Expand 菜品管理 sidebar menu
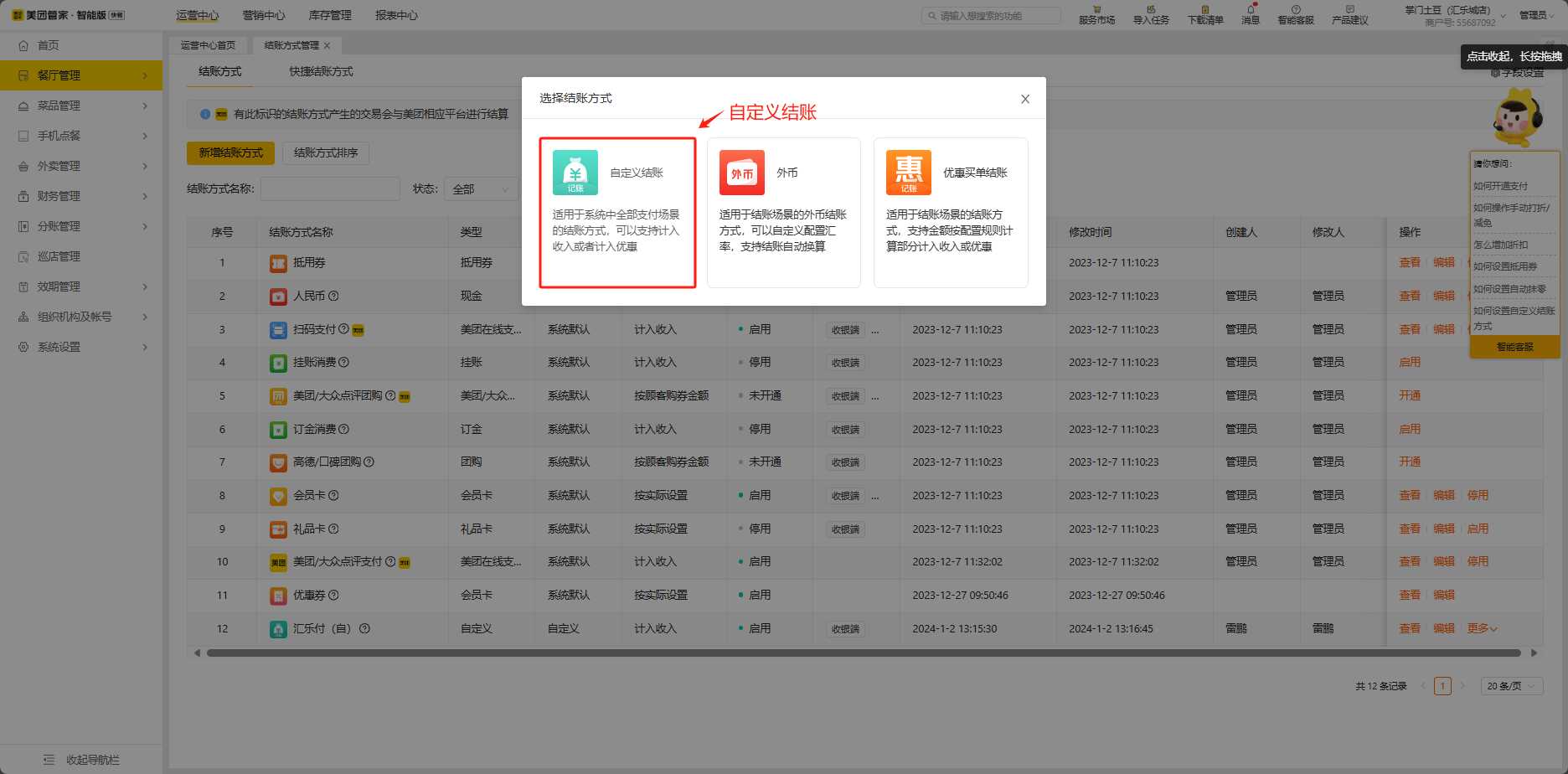1568x774 pixels. click(81, 106)
